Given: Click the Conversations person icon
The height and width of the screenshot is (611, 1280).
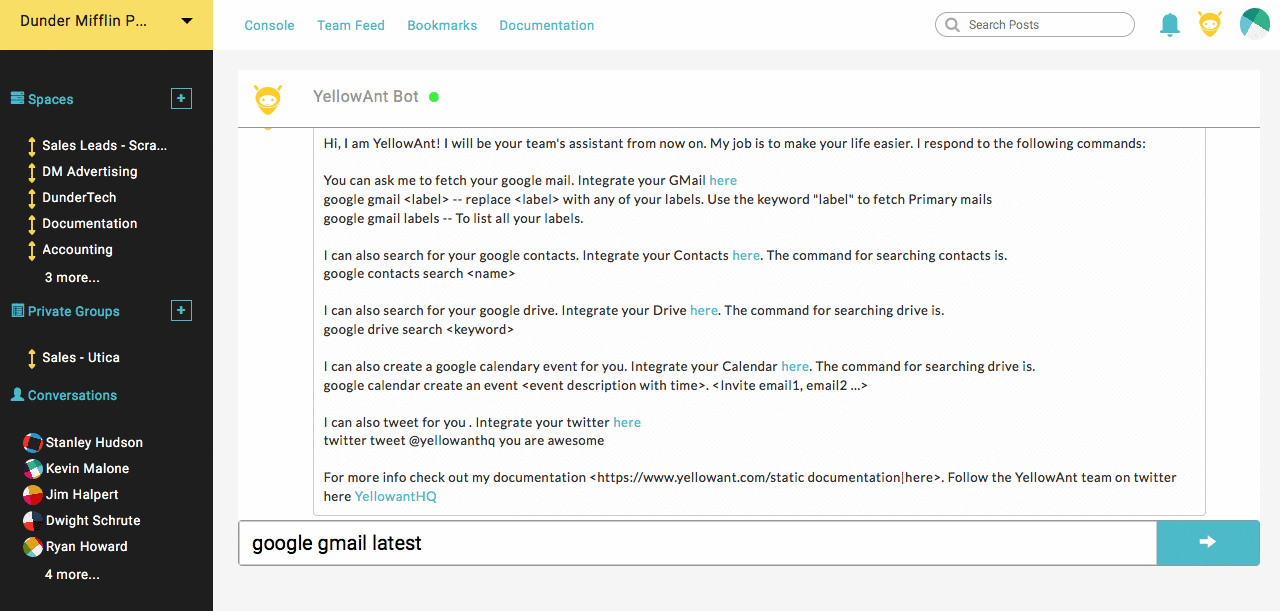Looking at the screenshot, I should tap(17, 394).
